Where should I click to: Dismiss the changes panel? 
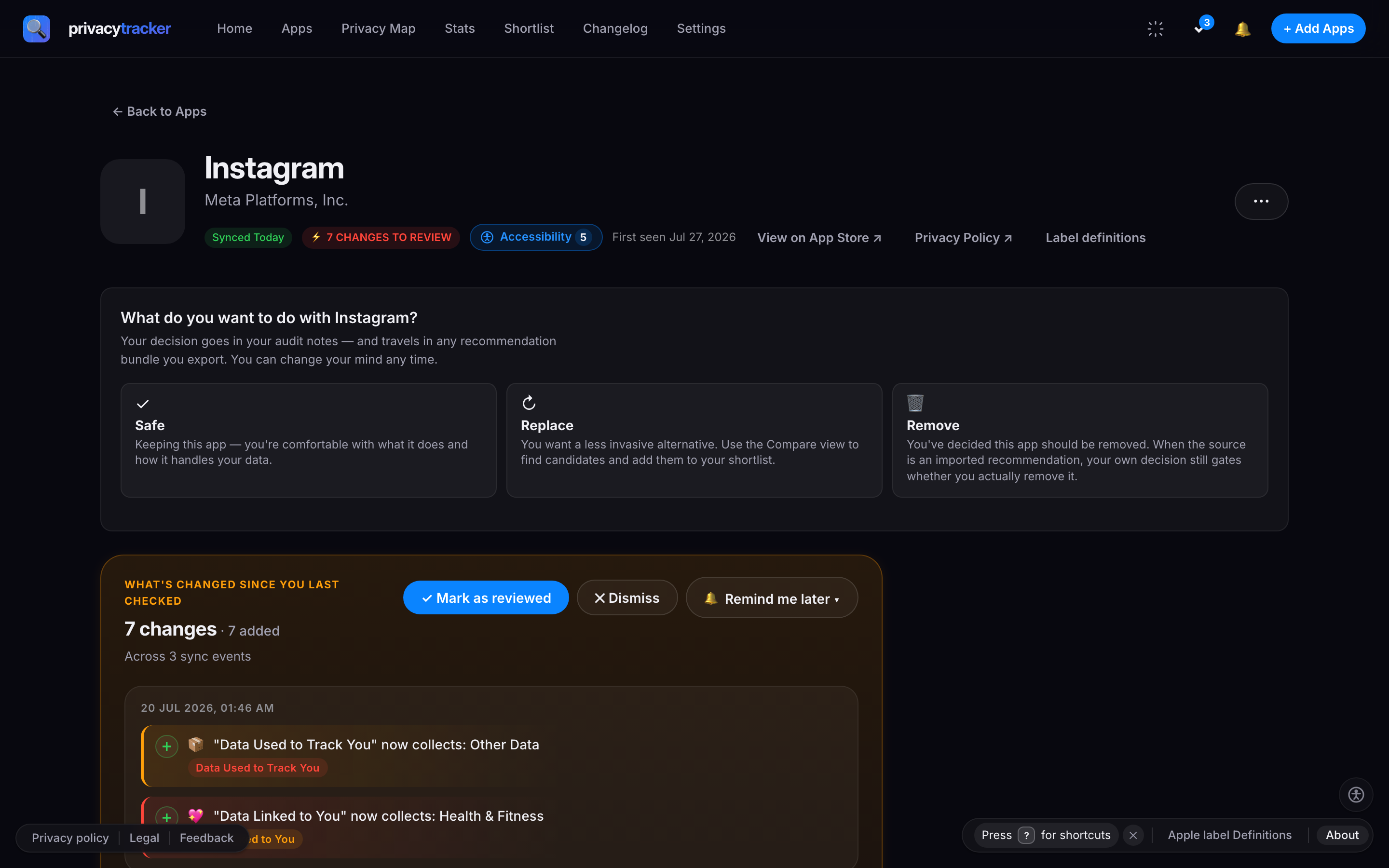627,597
